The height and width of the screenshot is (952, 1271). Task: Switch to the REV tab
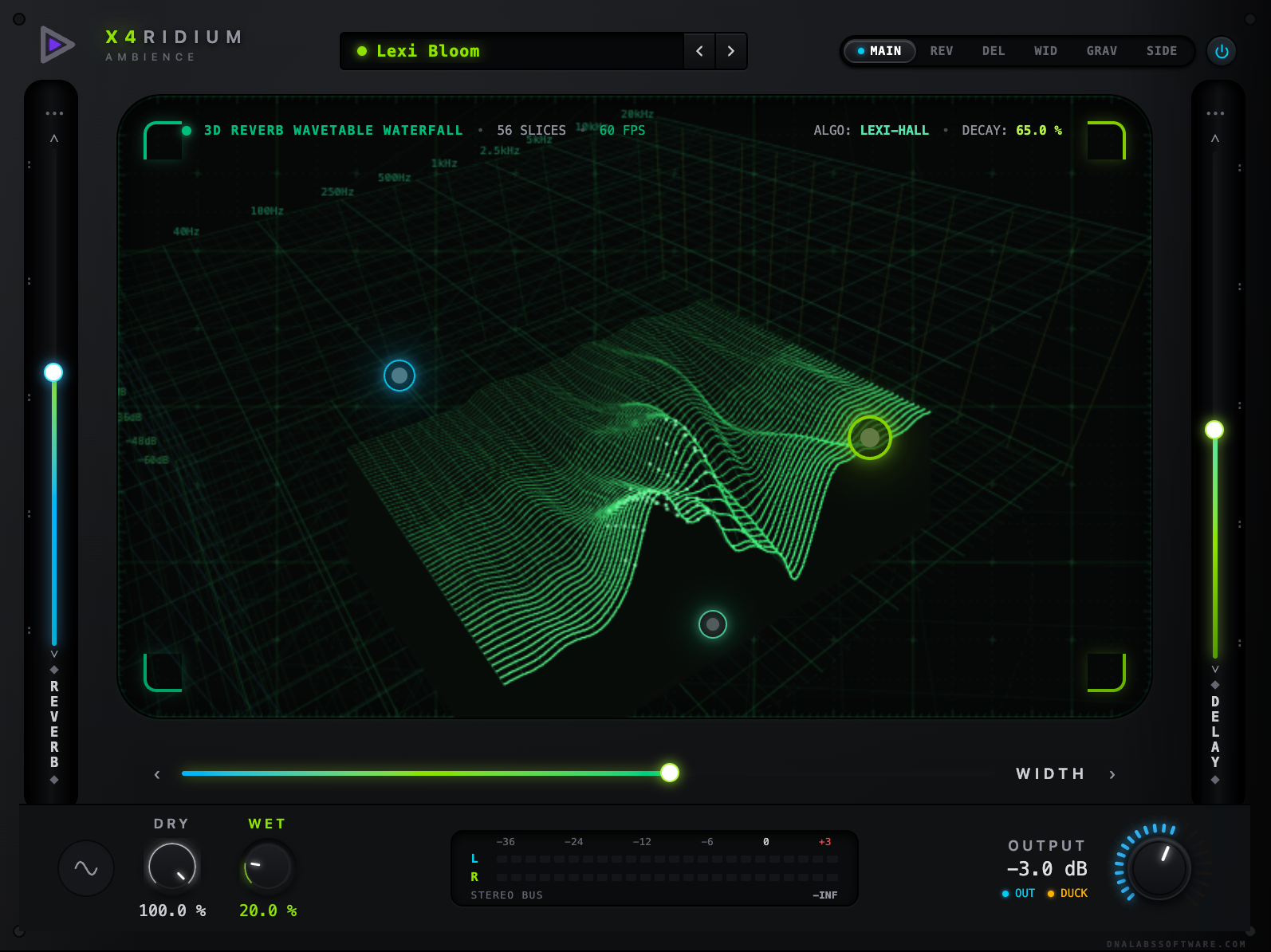tap(942, 51)
